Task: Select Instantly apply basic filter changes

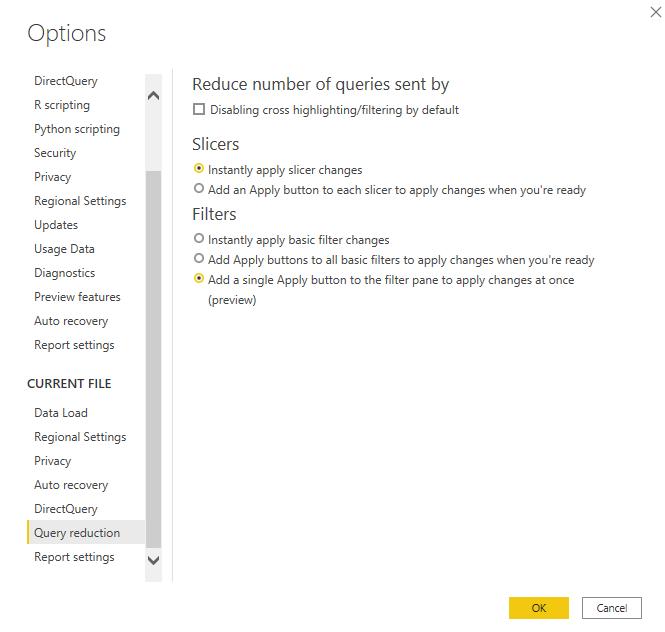Action: coord(199,239)
